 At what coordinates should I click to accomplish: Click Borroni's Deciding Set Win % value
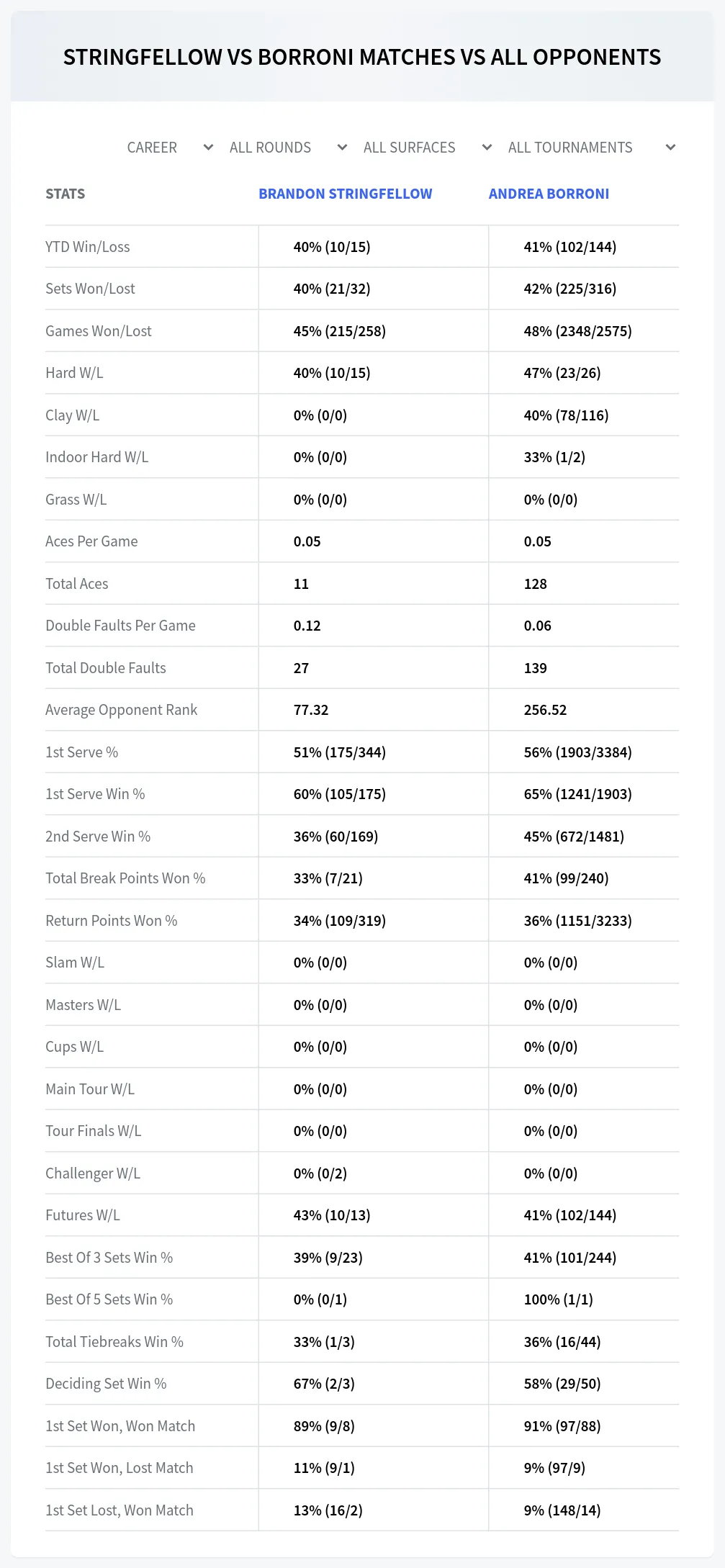562,1384
